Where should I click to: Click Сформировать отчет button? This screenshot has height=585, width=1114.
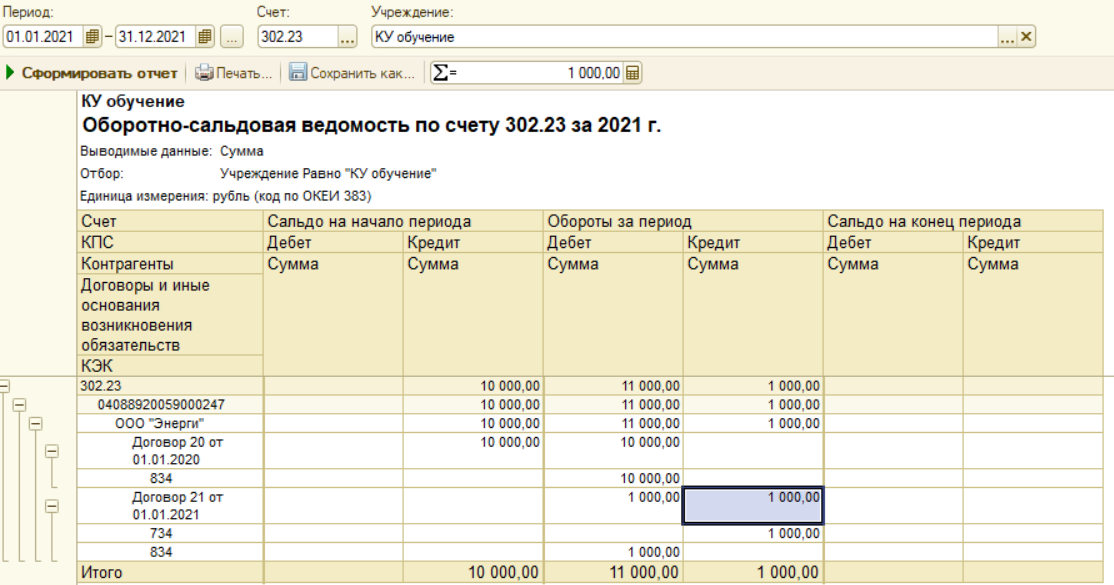[x=92, y=73]
